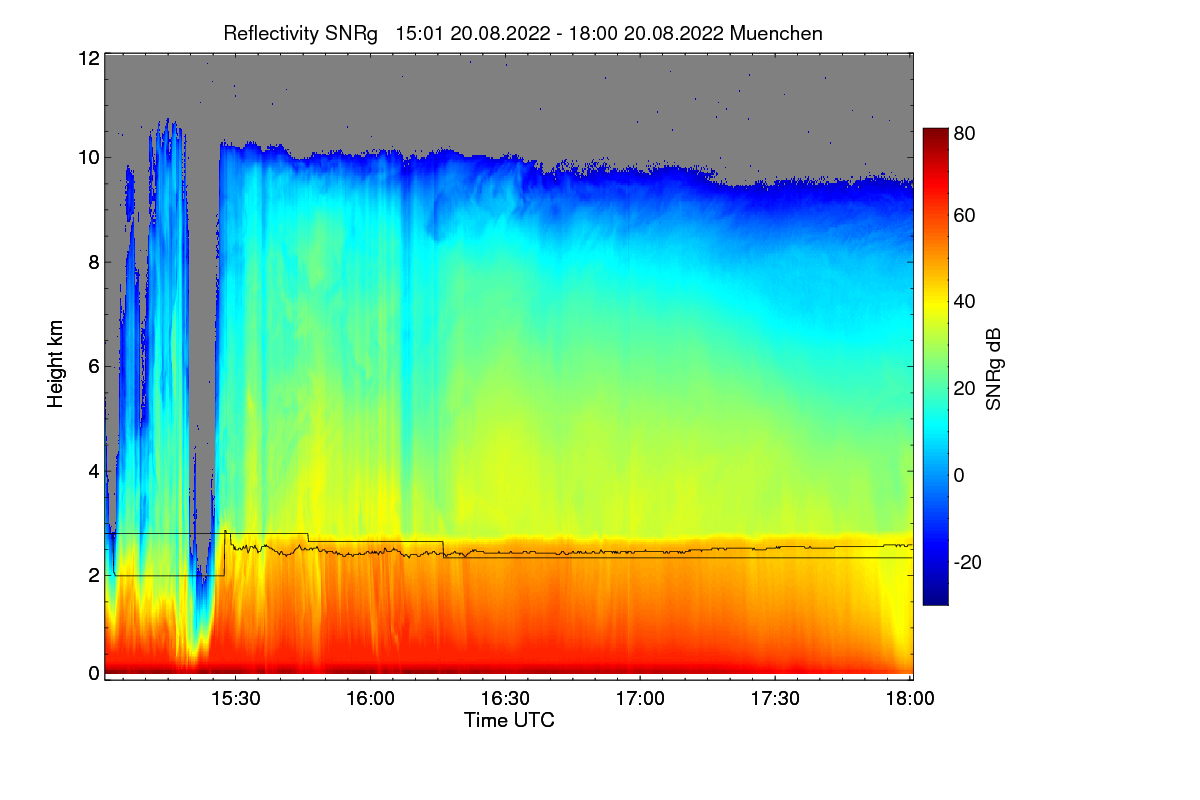This screenshot has height=800, width=1200.
Task: Select the 18:00 time tick label
Action: click(x=908, y=700)
